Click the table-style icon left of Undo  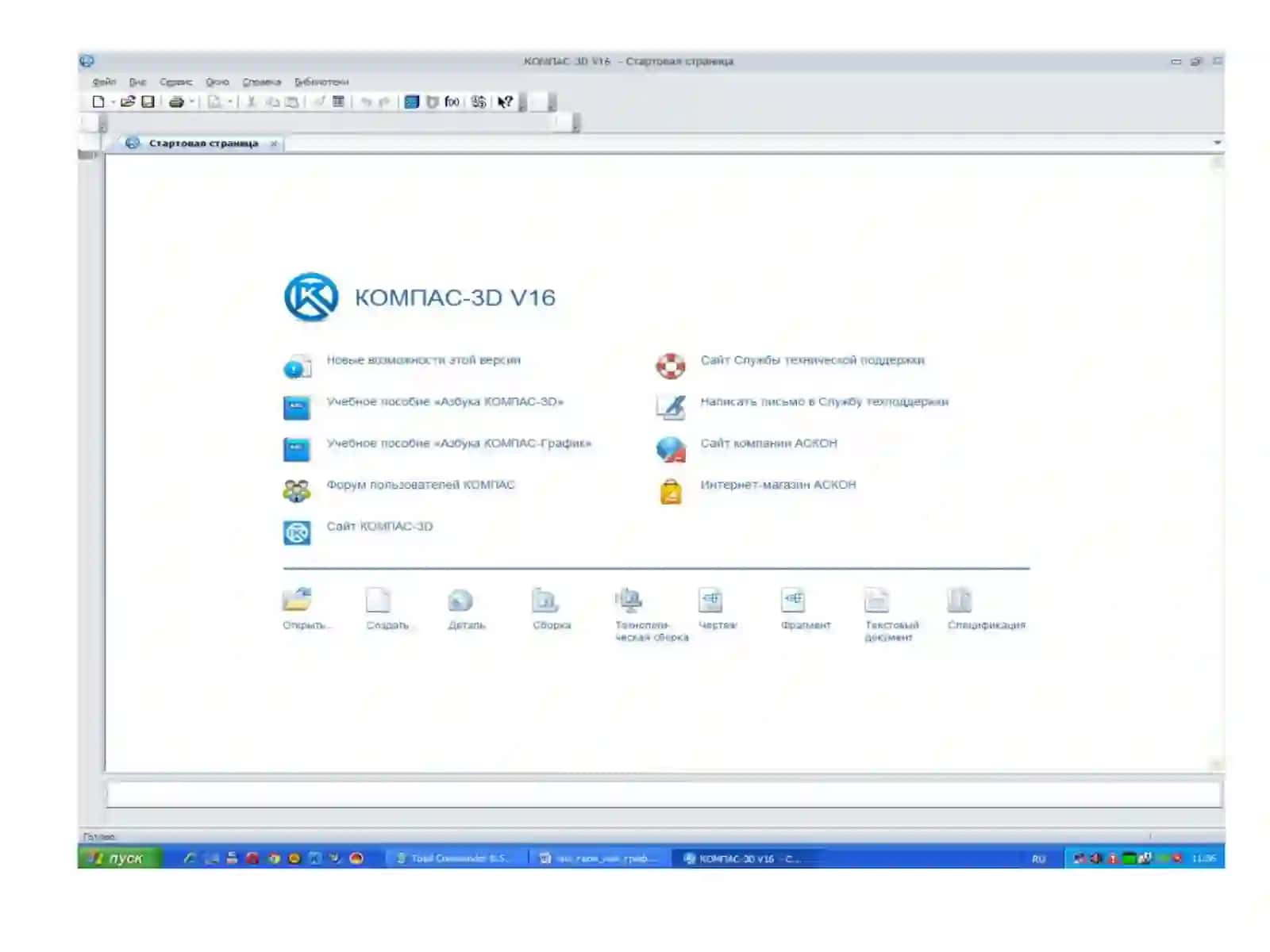338,102
